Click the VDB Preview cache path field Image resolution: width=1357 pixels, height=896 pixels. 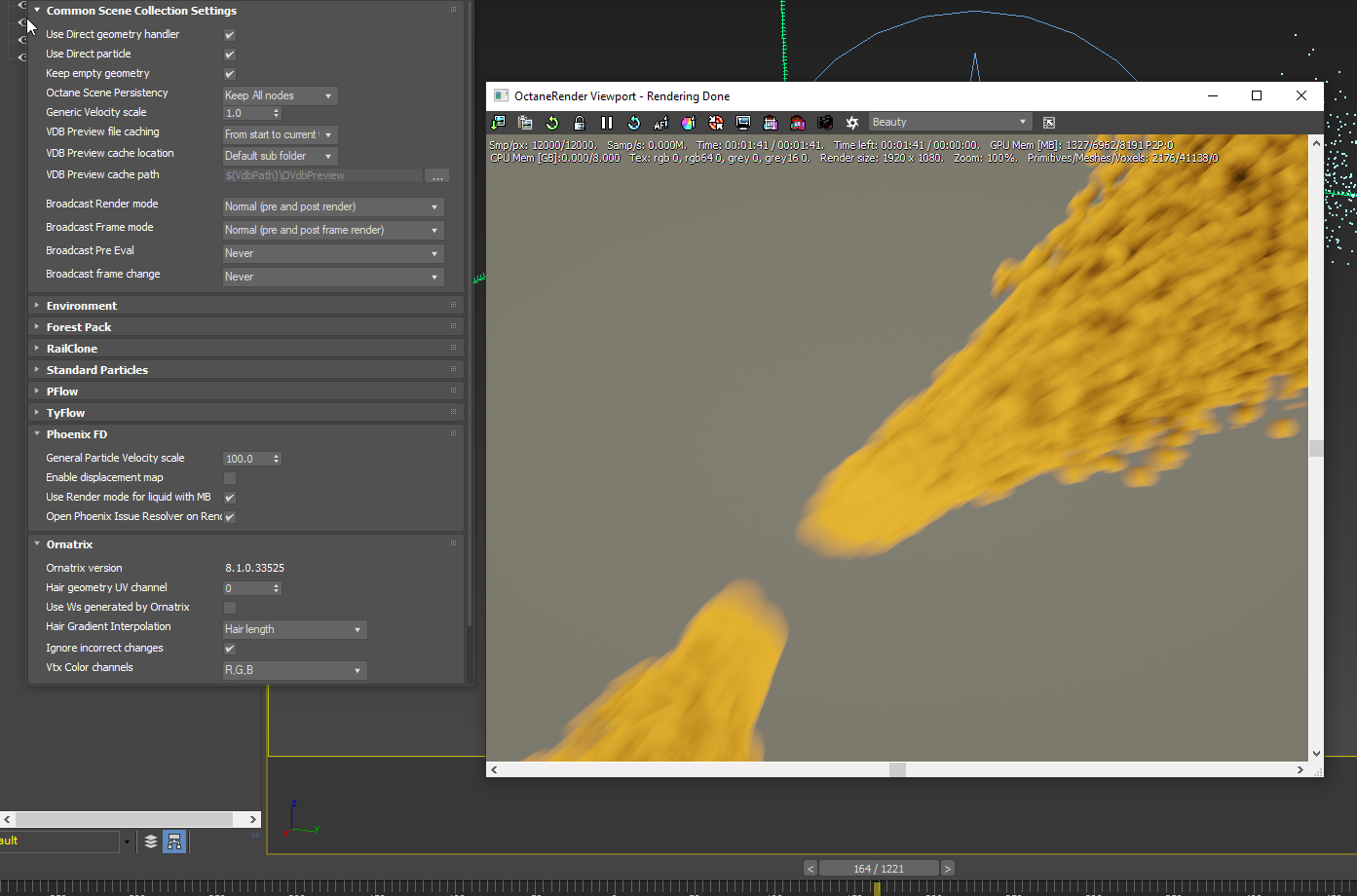(x=322, y=175)
